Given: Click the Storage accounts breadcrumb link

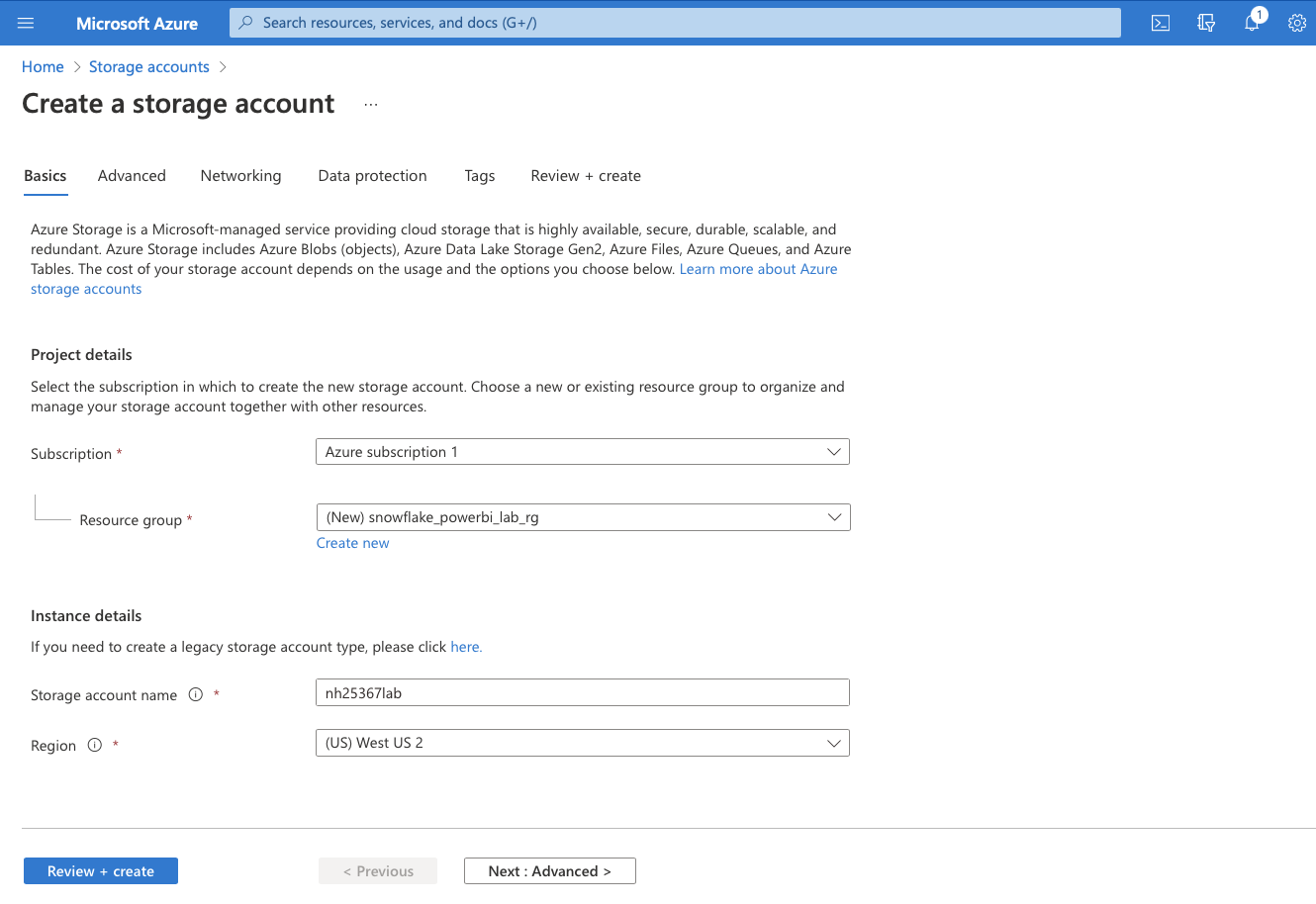Looking at the screenshot, I should click(148, 66).
